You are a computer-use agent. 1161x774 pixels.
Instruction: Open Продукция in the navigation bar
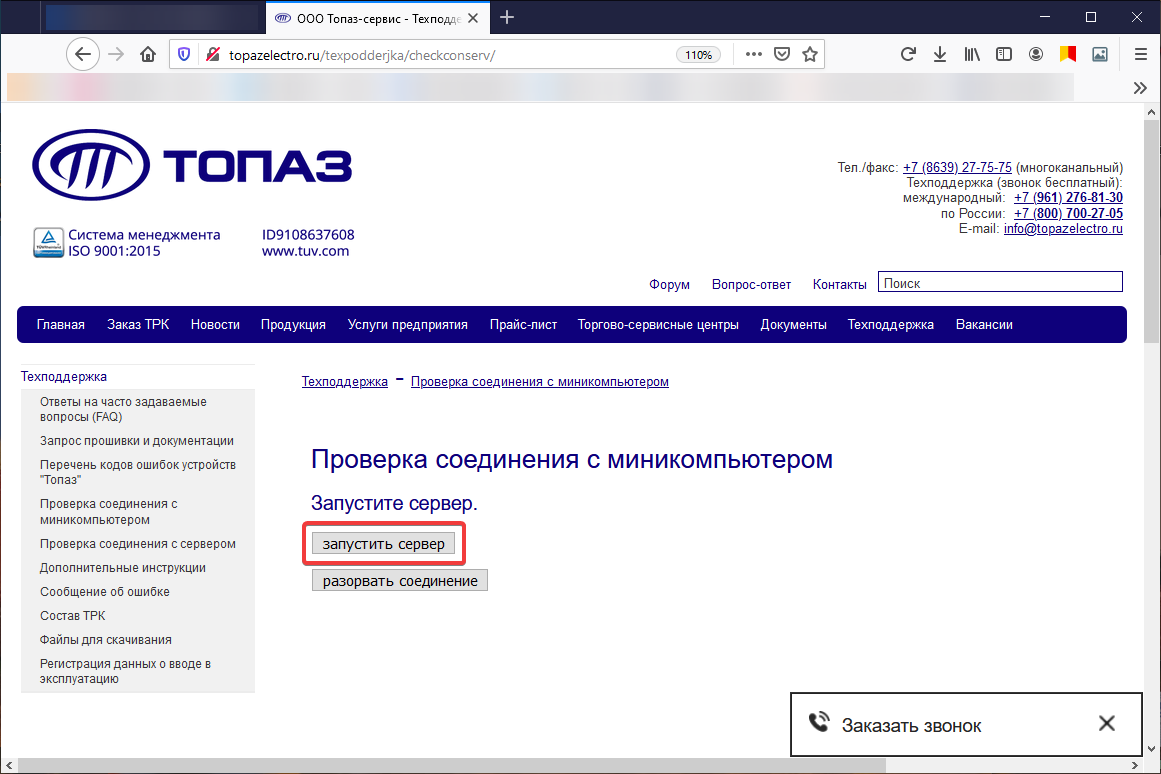tap(293, 324)
